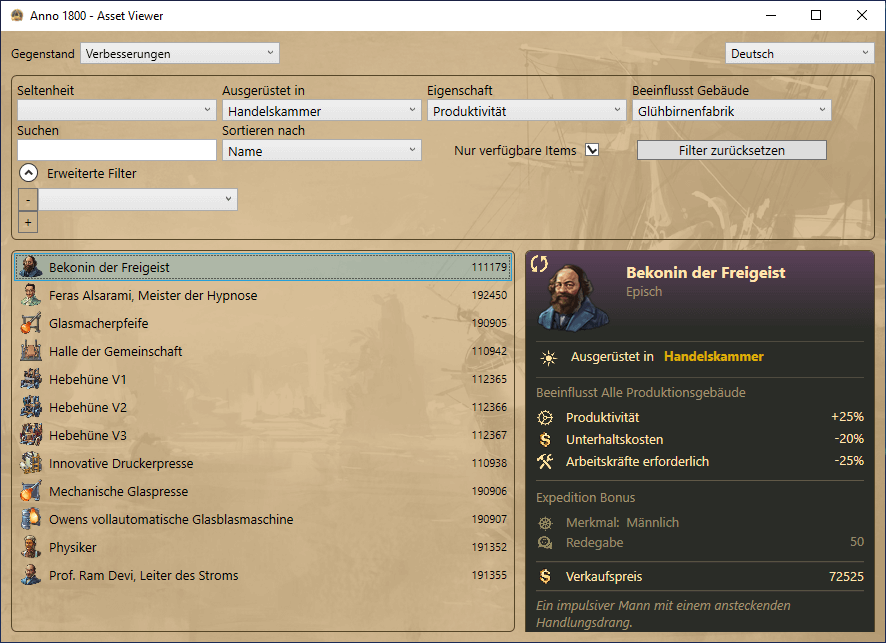Maximize the Asset Viewer window
886x643 pixels.
point(816,15)
